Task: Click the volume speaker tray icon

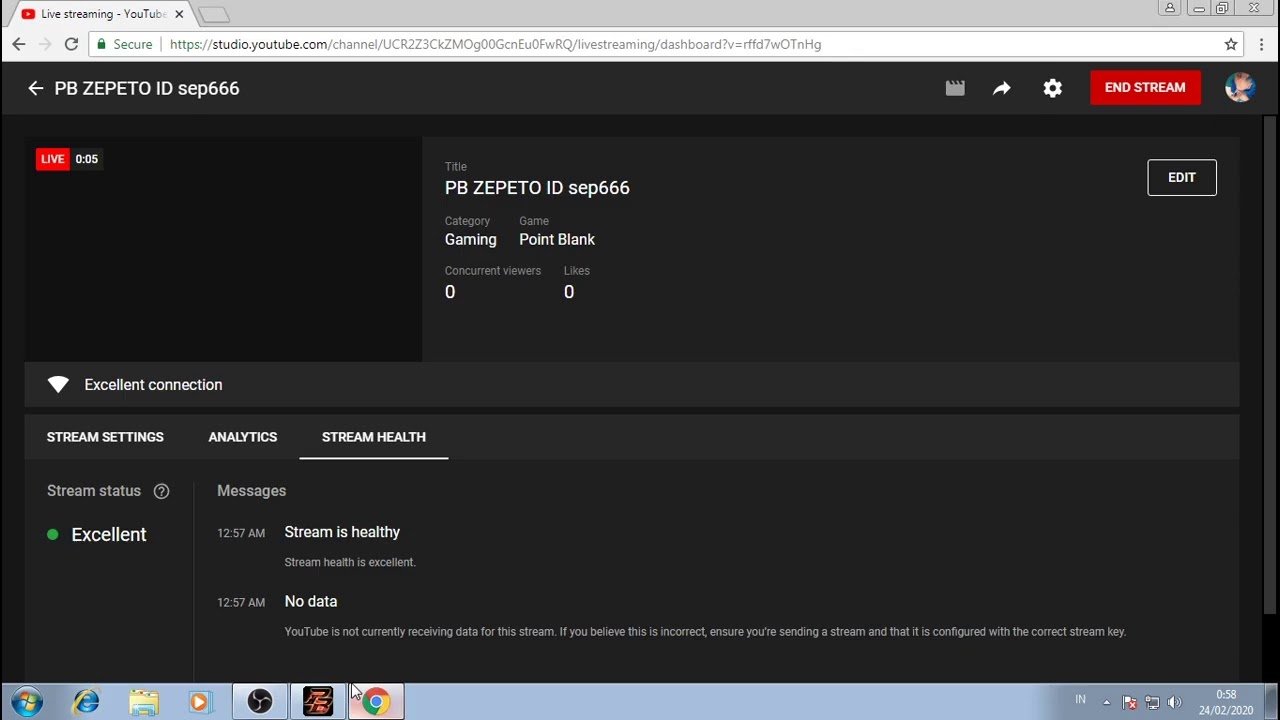Action: (1174, 702)
